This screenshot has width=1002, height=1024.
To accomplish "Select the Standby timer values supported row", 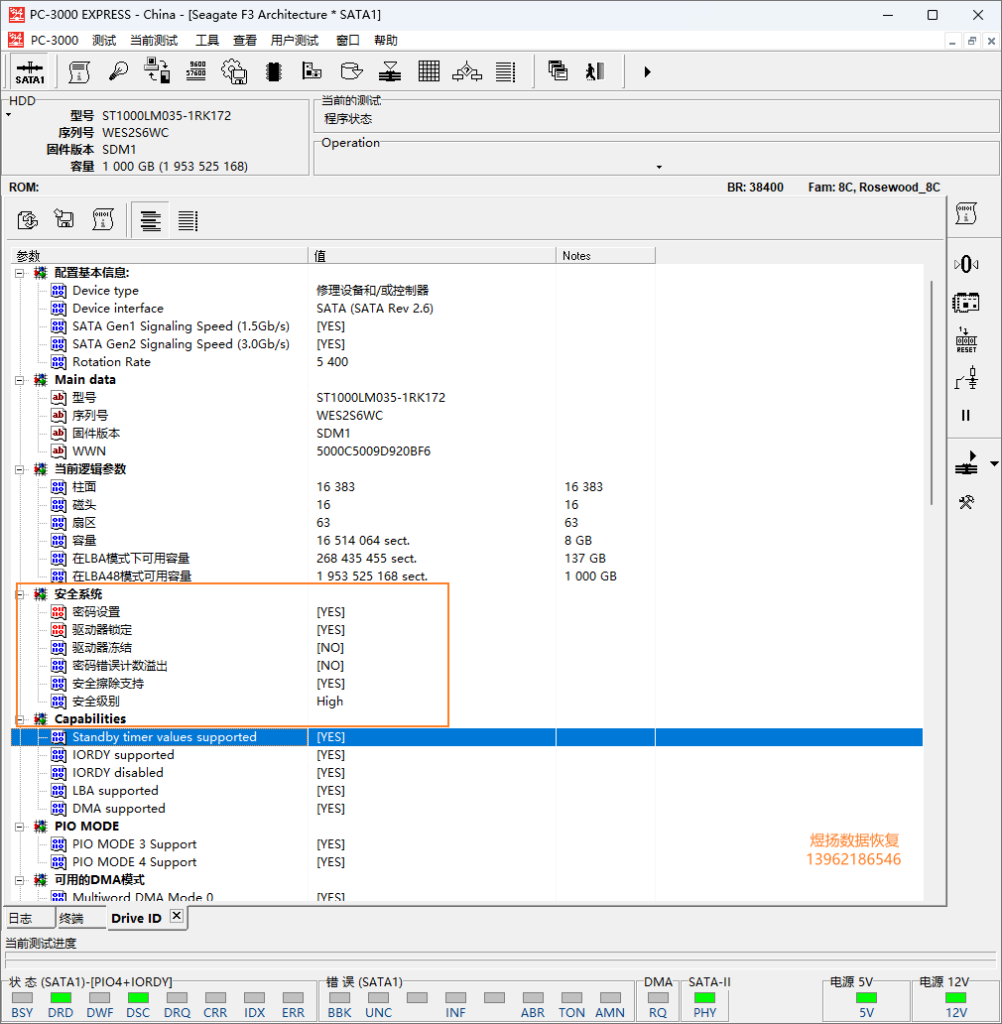I will point(467,737).
